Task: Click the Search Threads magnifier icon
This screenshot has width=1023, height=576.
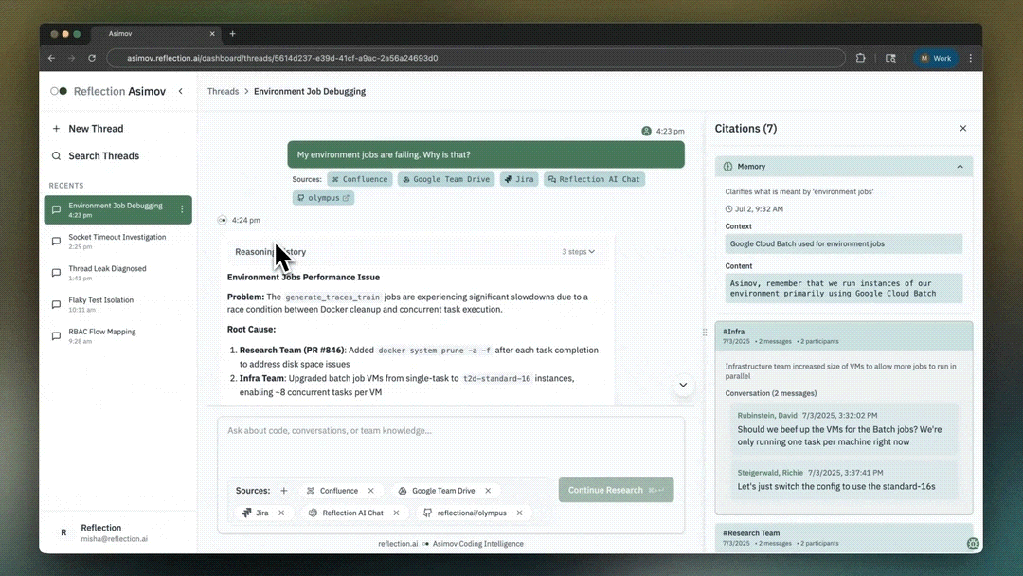Action: pos(57,156)
